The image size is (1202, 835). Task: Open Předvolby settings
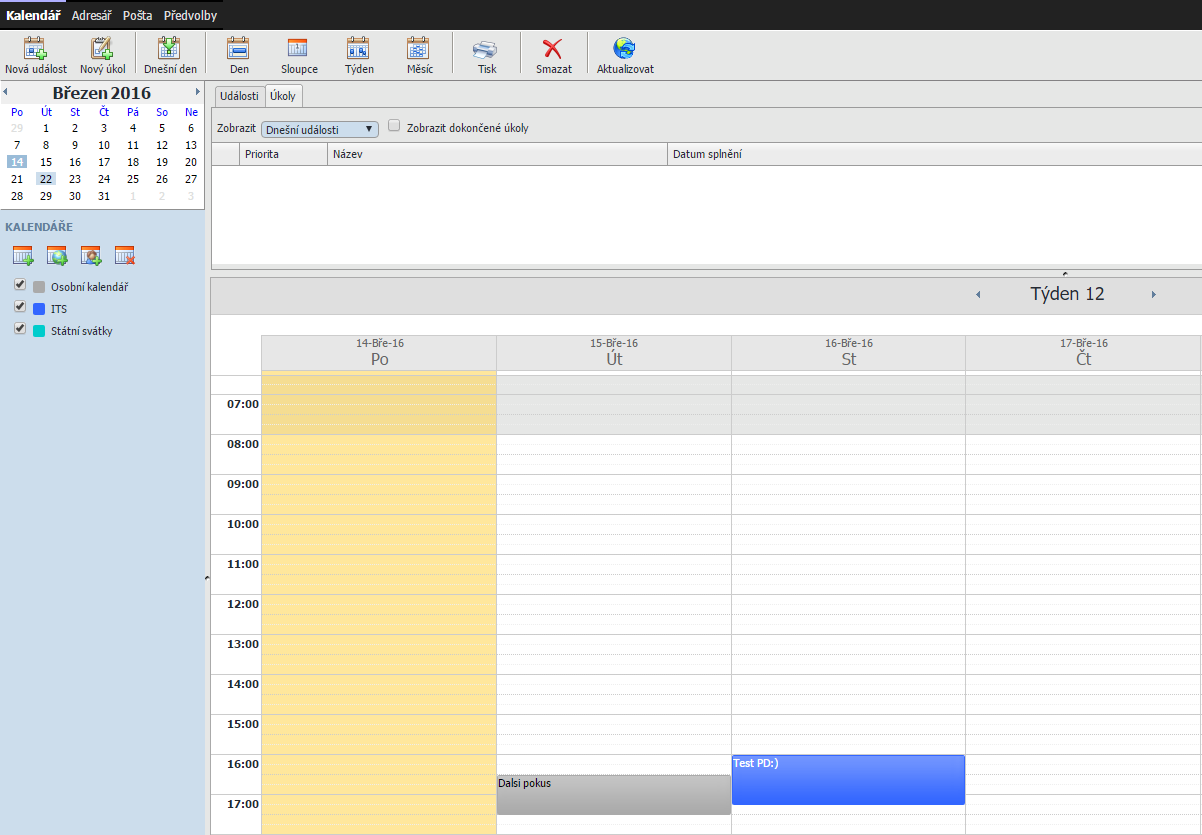pos(190,15)
